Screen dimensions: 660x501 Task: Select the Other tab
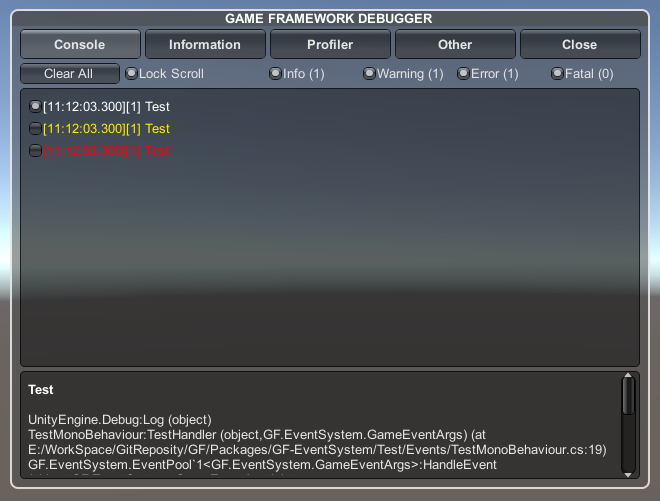(455, 45)
